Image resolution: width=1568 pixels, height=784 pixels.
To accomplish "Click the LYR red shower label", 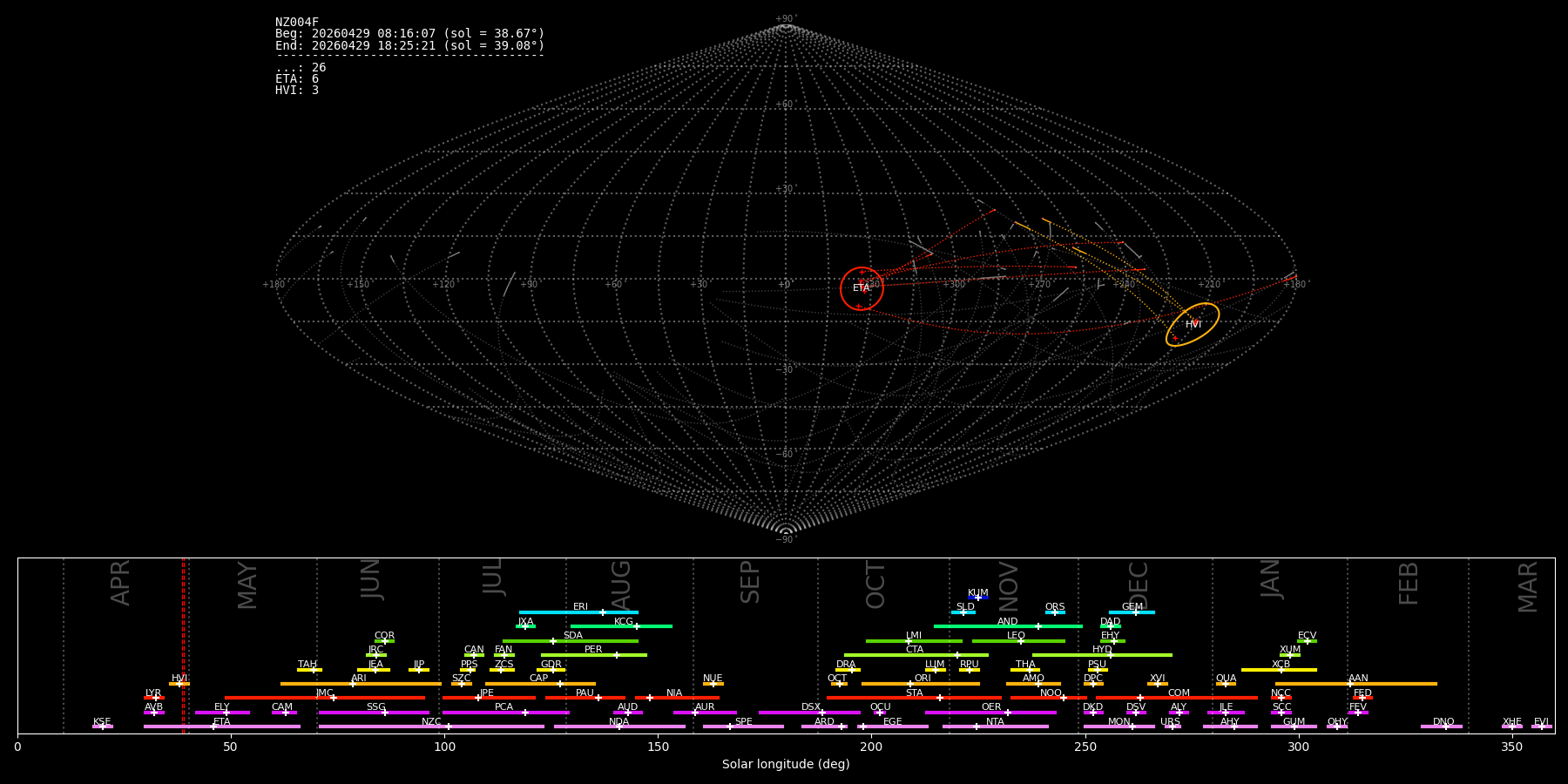I will pos(153,693).
